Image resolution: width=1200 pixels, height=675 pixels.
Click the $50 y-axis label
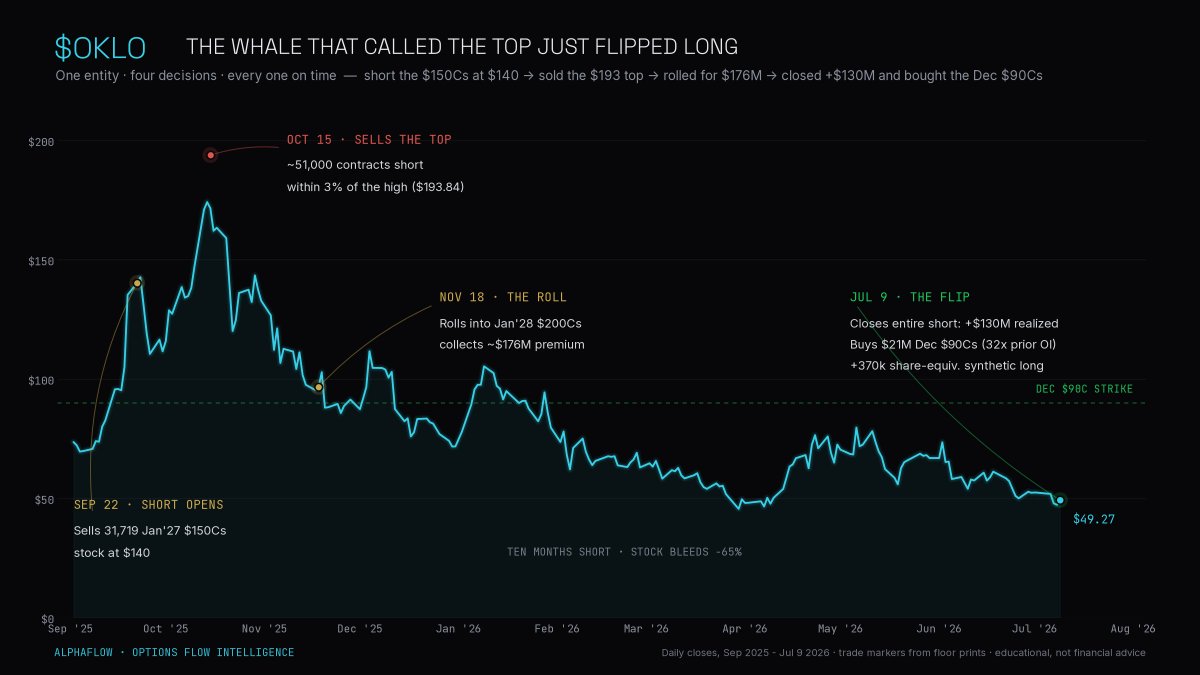pos(44,500)
